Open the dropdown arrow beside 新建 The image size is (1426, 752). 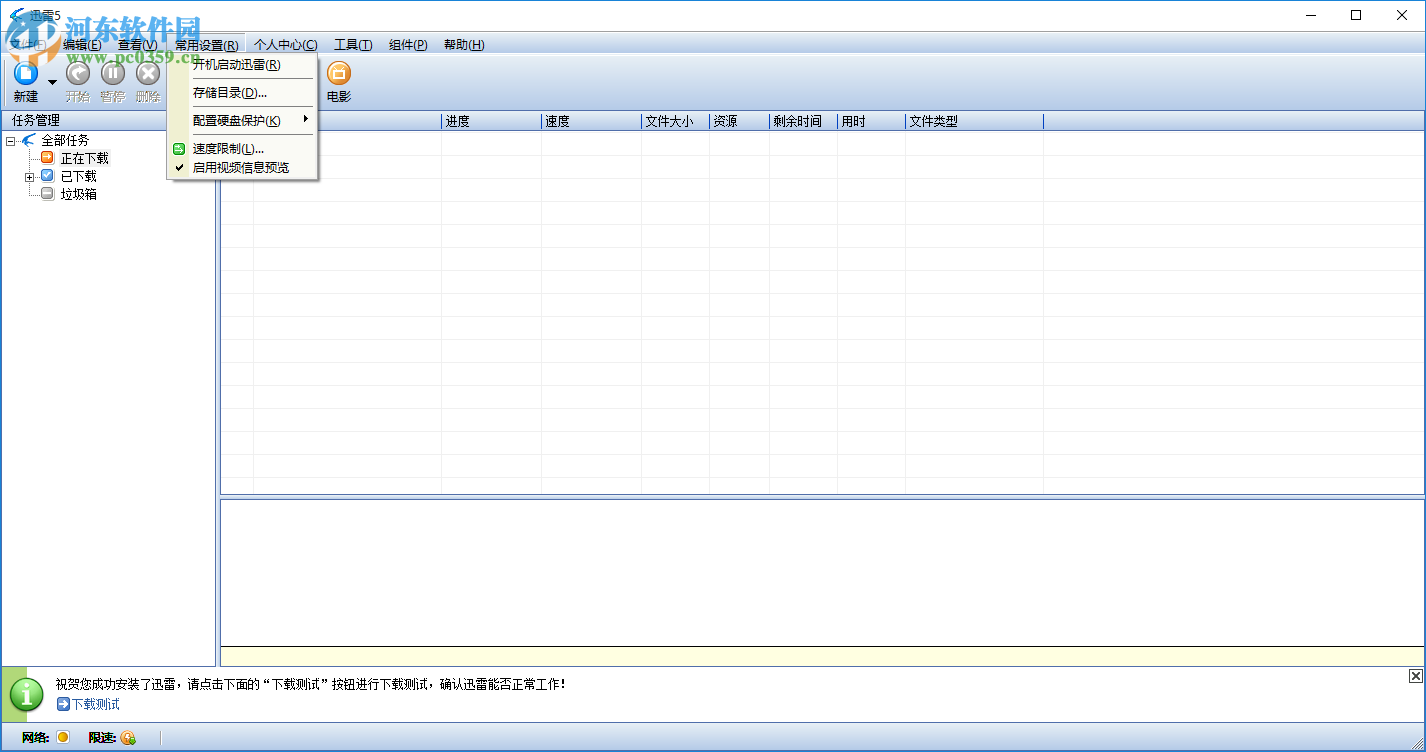[x=52, y=82]
